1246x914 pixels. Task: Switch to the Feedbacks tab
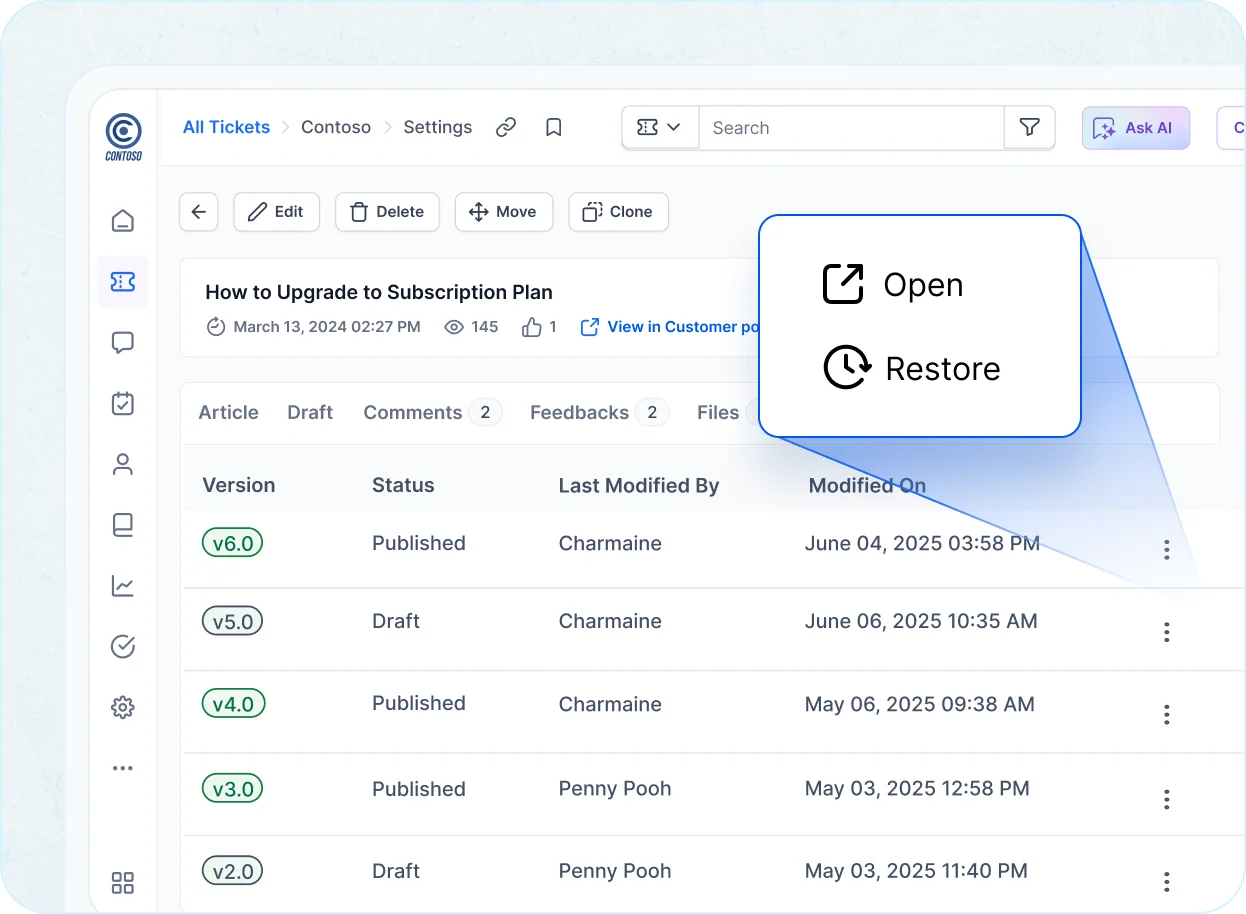579,412
